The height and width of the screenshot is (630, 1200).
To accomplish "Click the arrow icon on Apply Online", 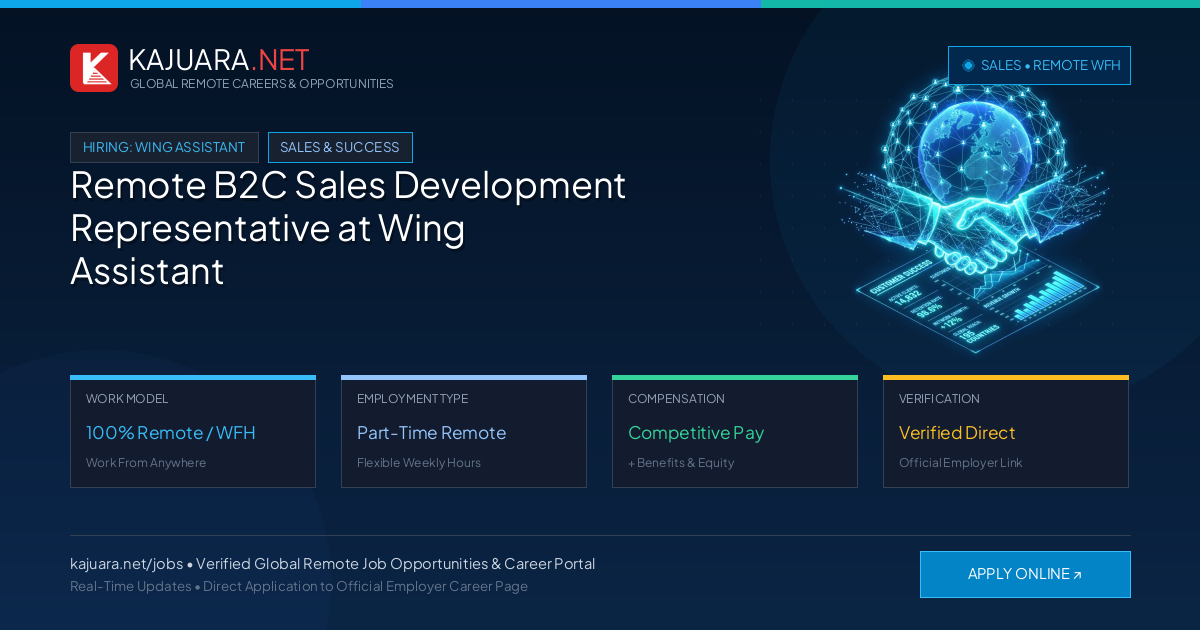I will 1077,575.
